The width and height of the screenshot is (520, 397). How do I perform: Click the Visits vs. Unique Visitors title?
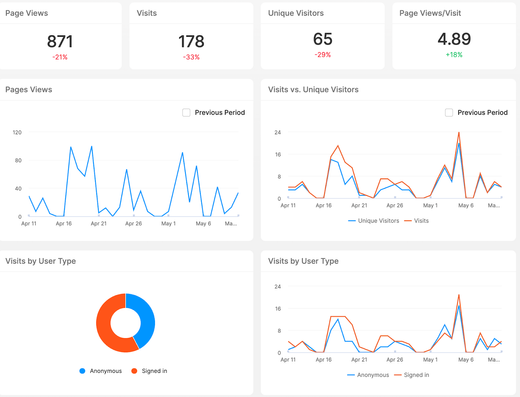pos(313,90)
